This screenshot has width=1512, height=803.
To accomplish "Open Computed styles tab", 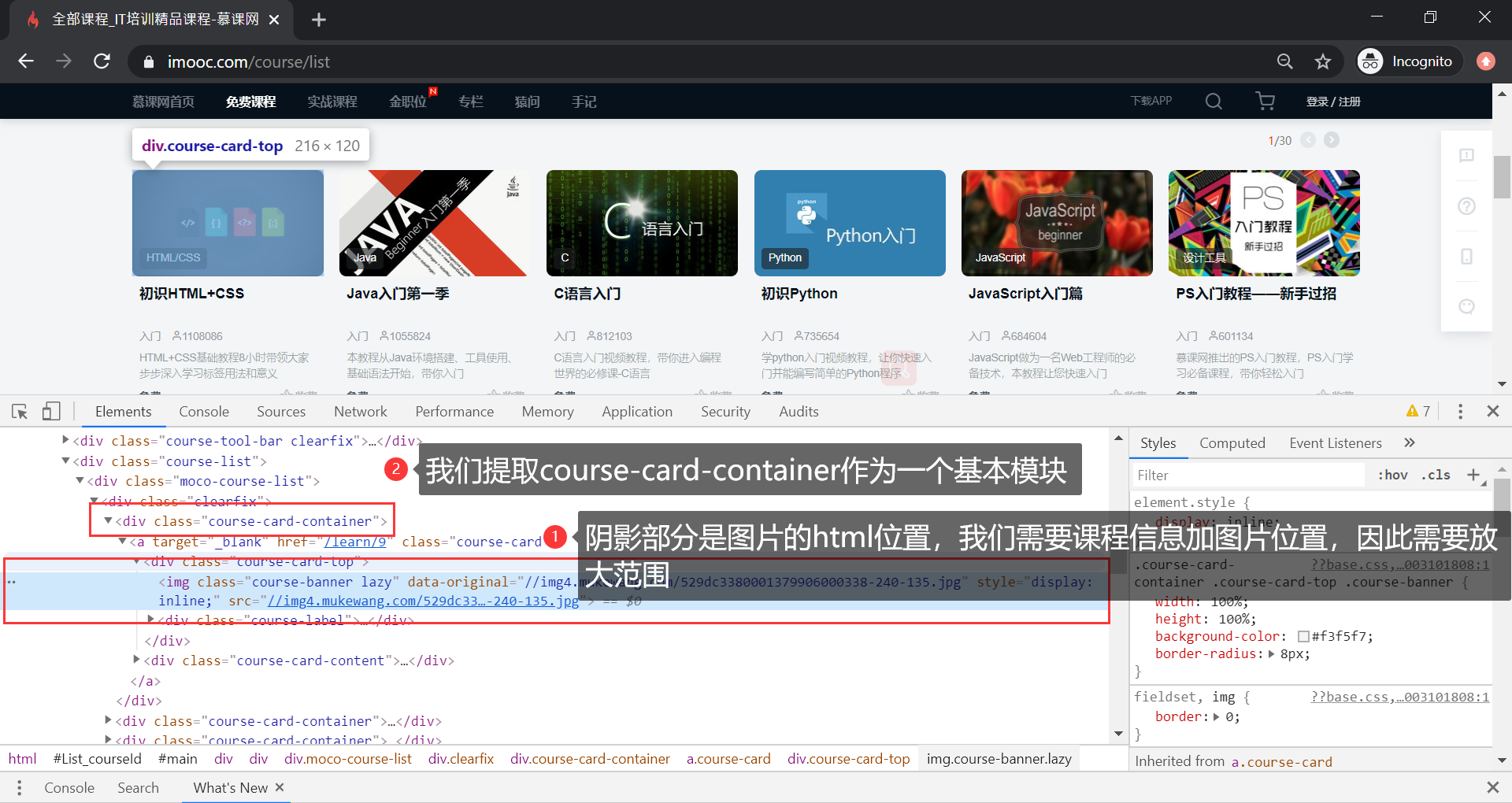I will click(x=1232, y=443).
